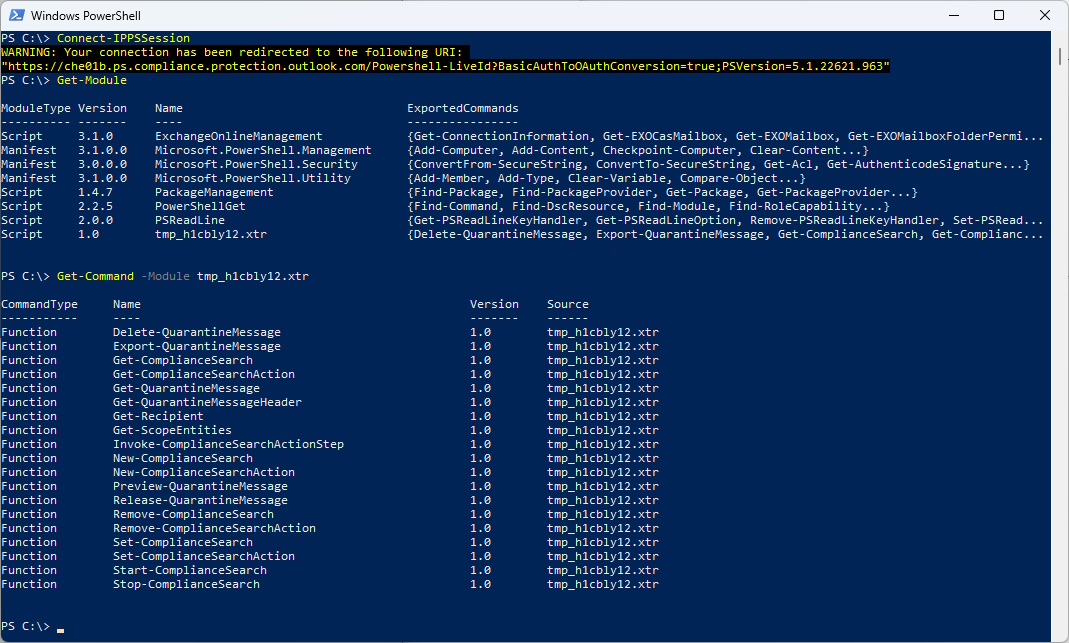The image size is (1069, 643).
Task: Click Windows PowerShell title text
Action: 86,16
